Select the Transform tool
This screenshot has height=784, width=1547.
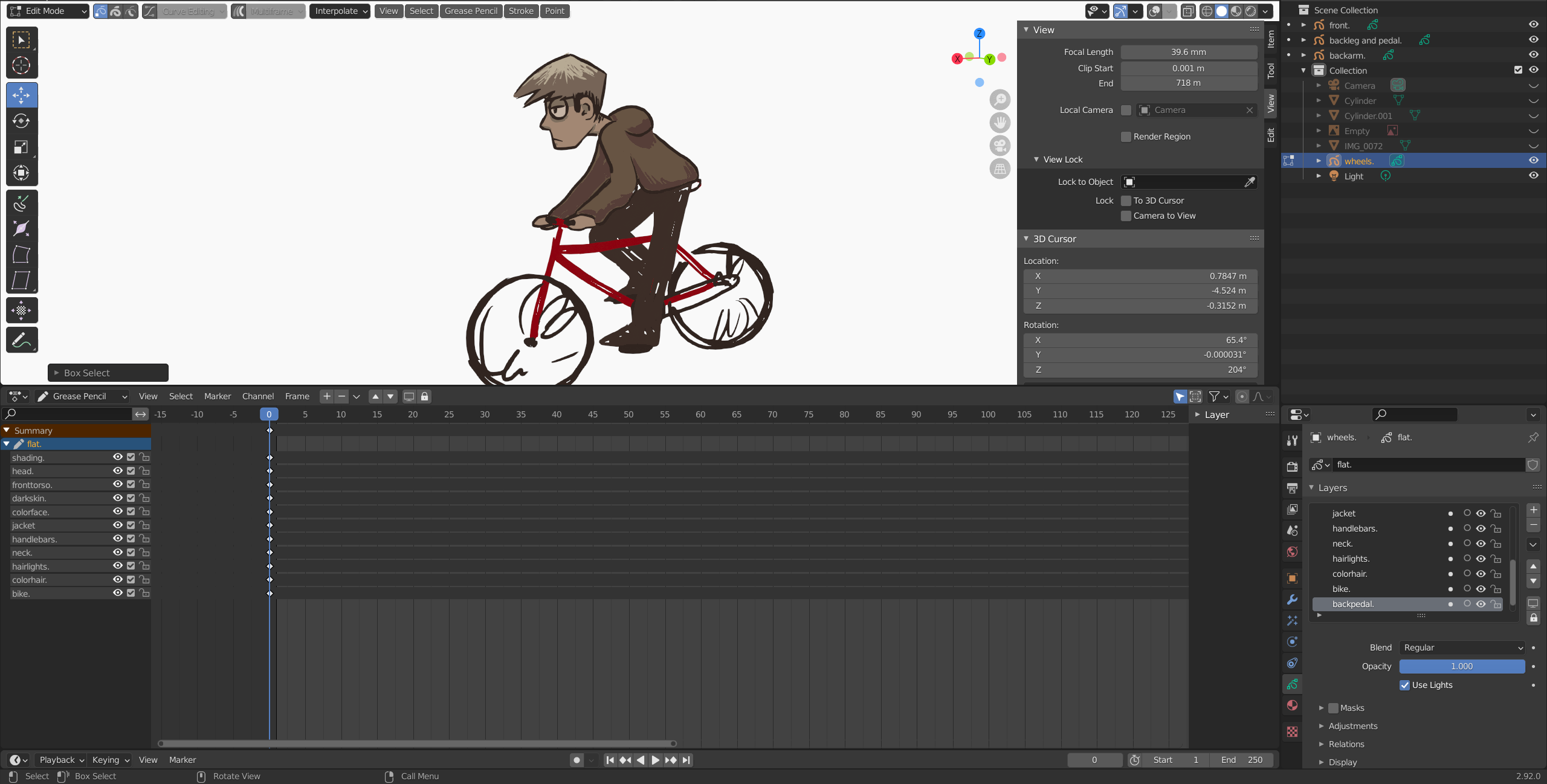(x=22, y=173)
